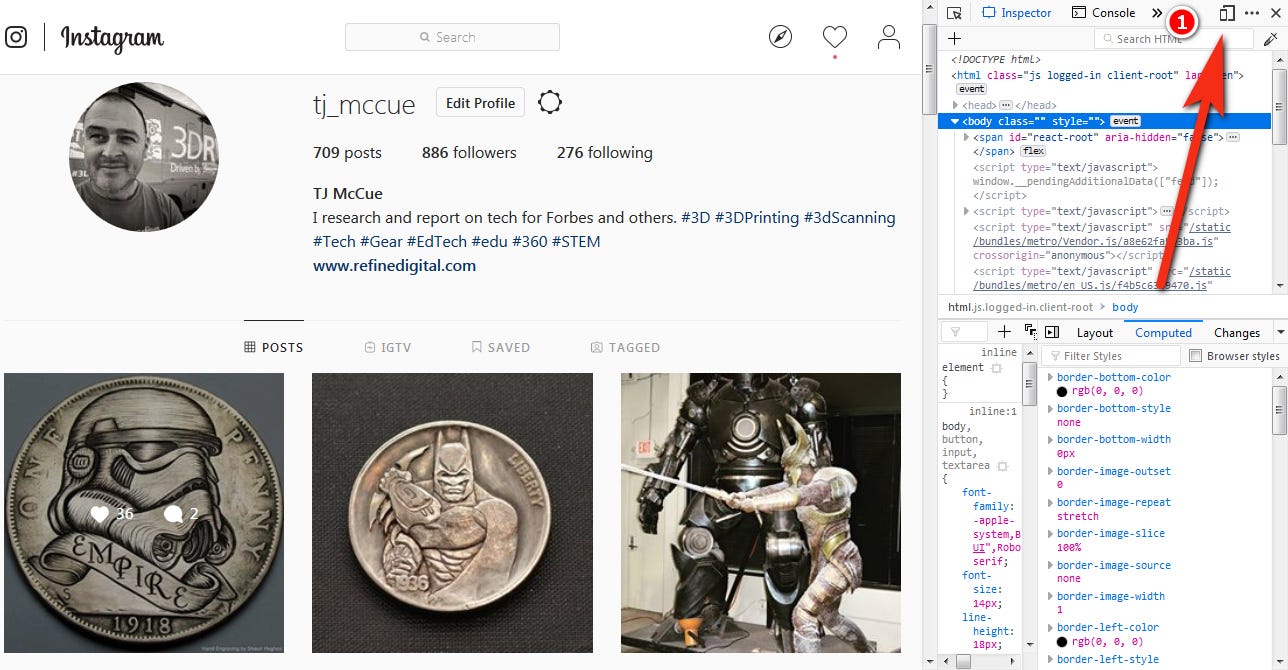Expand border-left-color computed property
Image resolution: width=1288 pixels, height=670 pixels.
pos(1050,628)
